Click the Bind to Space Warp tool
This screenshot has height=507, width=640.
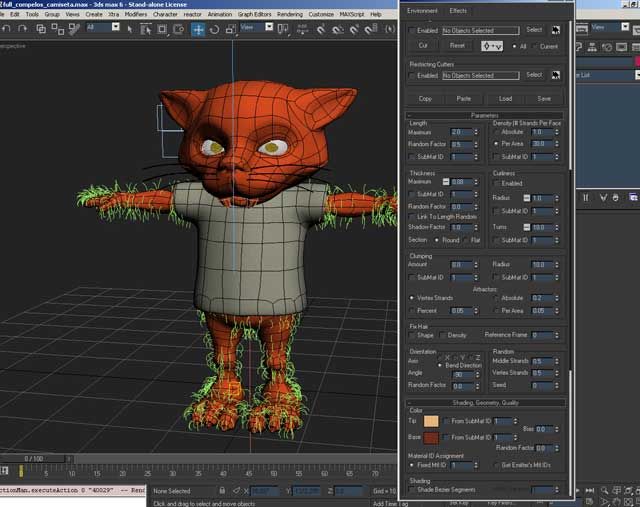(x=74, y=29)
